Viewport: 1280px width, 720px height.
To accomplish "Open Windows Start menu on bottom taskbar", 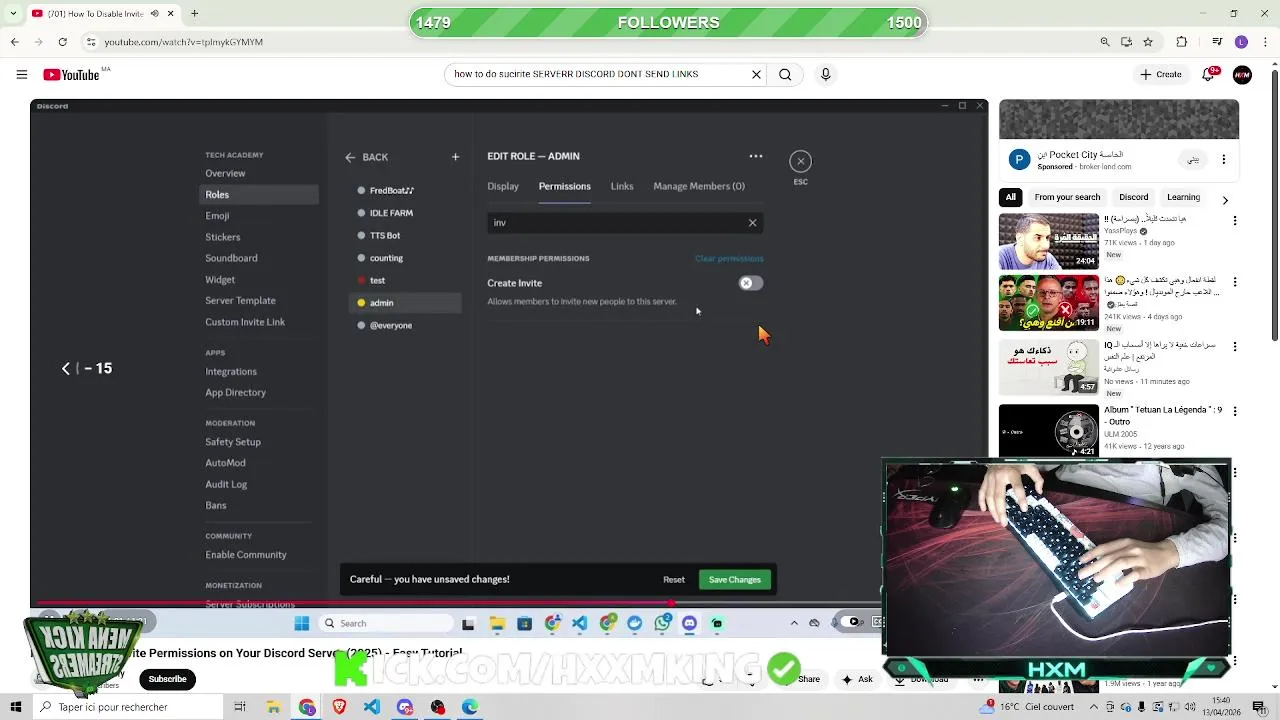I will [x=16, y=707].
